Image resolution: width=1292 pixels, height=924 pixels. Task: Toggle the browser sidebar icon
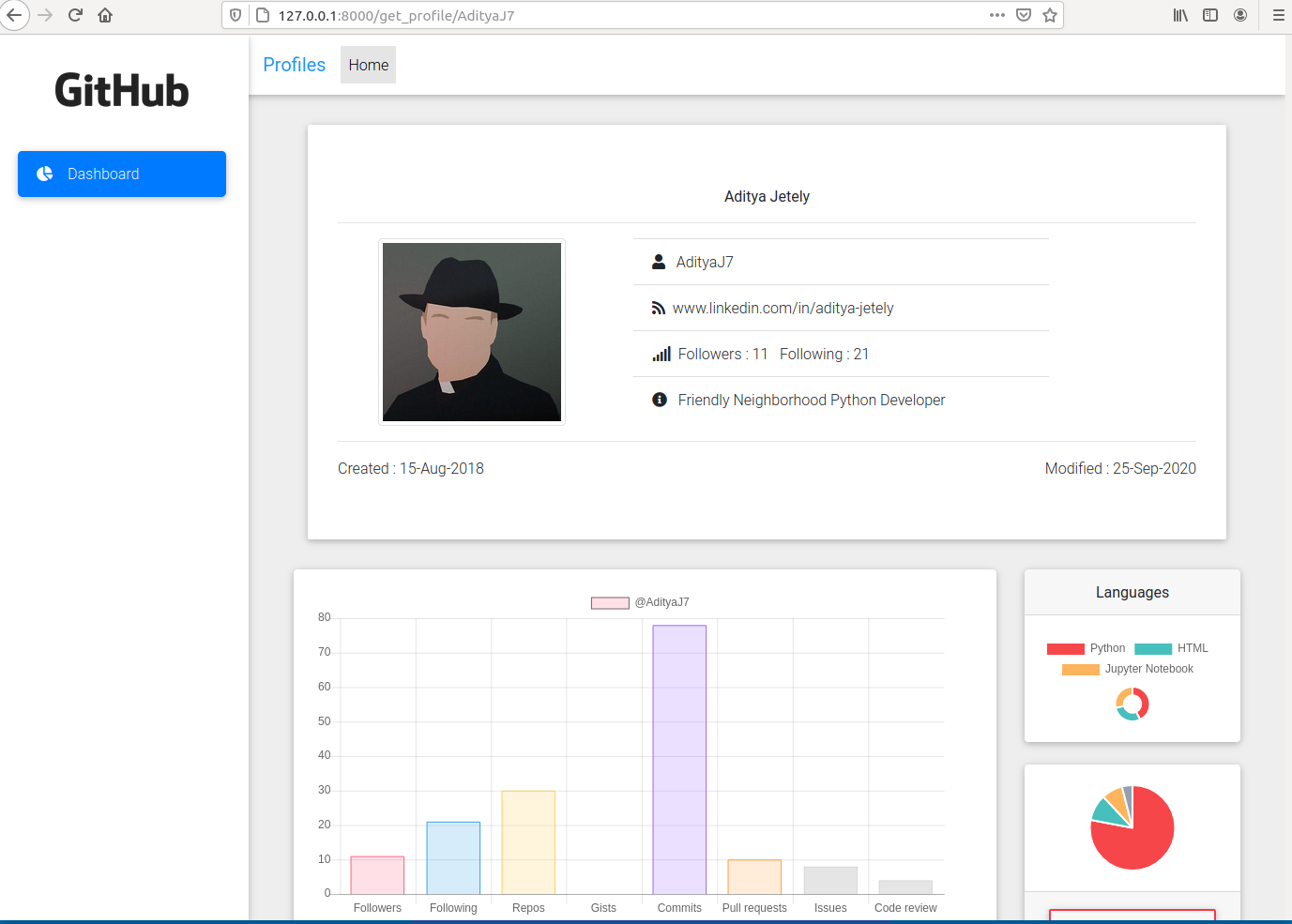click(x=1210, y=15)
